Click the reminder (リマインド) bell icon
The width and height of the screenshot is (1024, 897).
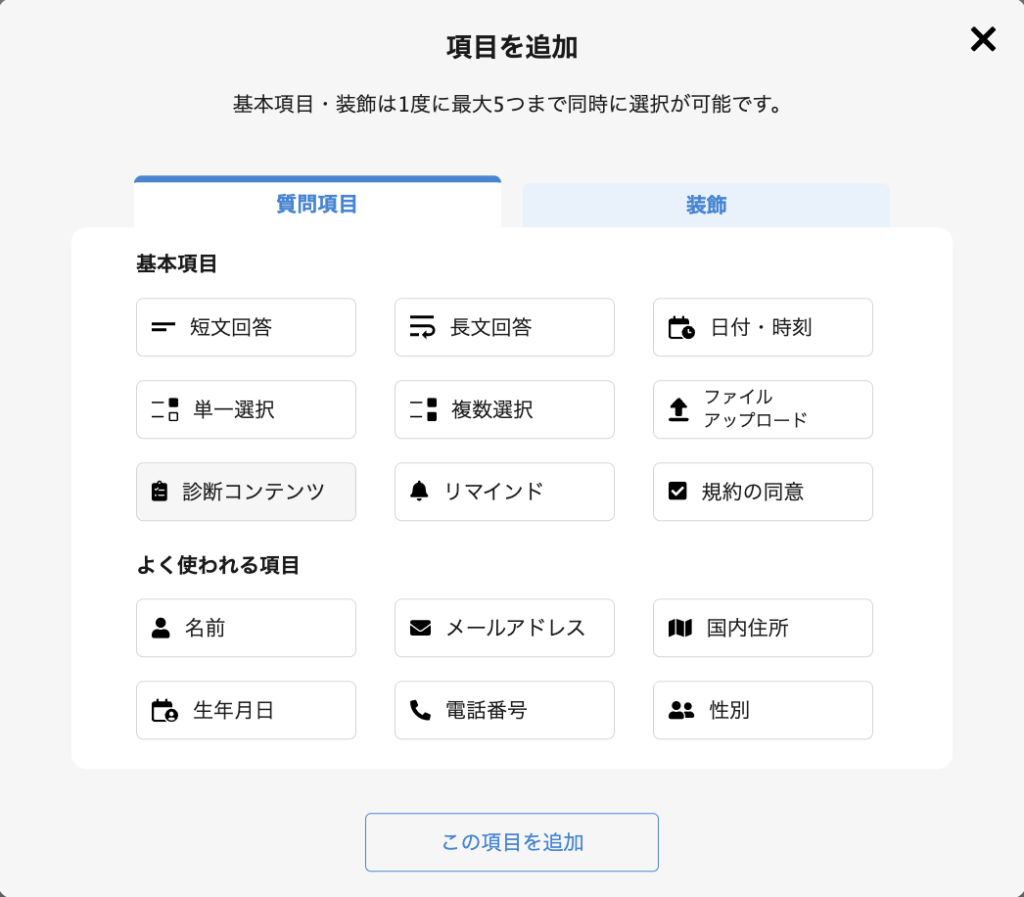(419, 491)
